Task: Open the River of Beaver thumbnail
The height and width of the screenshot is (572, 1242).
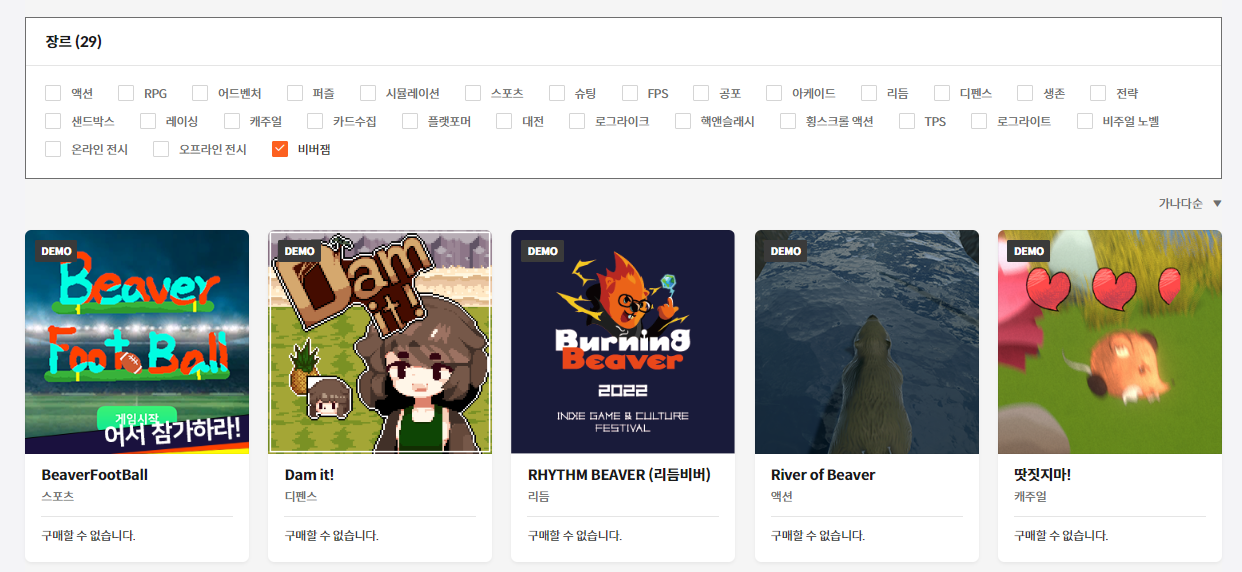Action: (866, 342)
